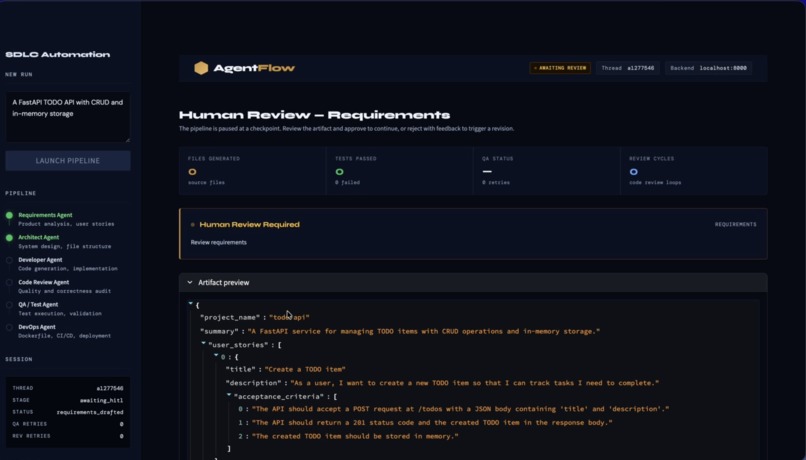Image resolution: width=806 pixels, height=460 pixels.
Task: Collapse the acceptance_criteria array triangle
Action: (229, 395)
